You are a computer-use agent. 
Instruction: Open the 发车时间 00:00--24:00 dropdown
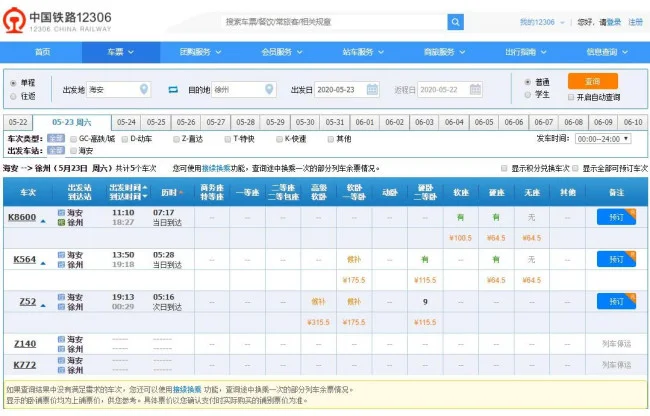point(603,139)
